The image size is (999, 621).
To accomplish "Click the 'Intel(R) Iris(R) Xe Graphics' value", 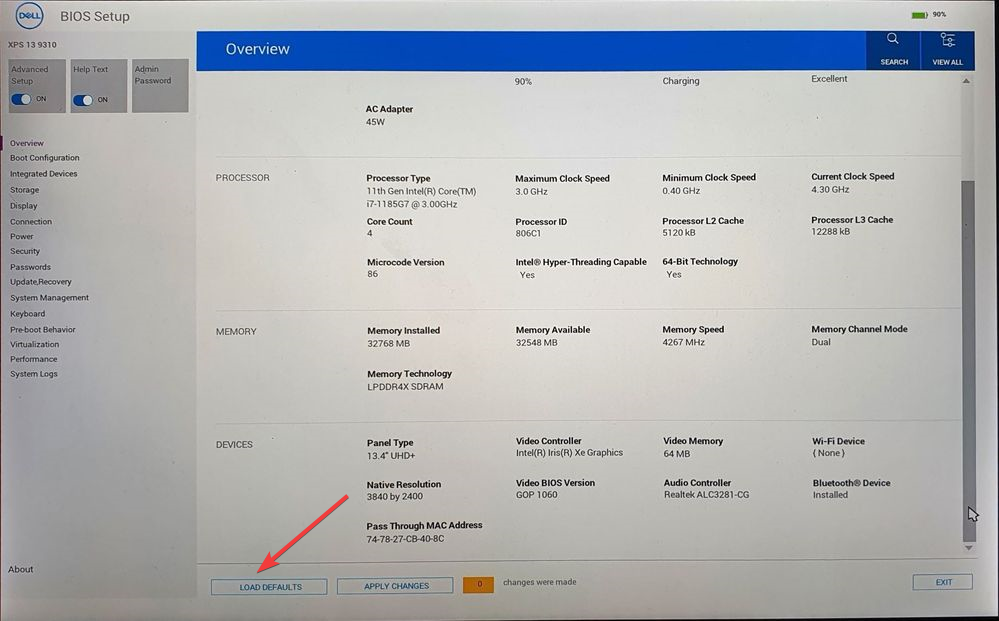I will [570, 453].
